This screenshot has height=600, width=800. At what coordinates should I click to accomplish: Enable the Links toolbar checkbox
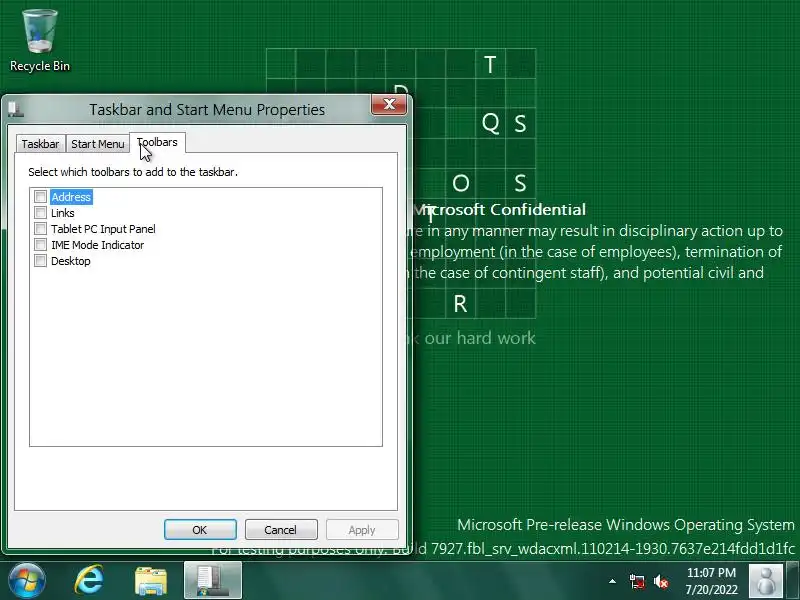tap(40, 212)
